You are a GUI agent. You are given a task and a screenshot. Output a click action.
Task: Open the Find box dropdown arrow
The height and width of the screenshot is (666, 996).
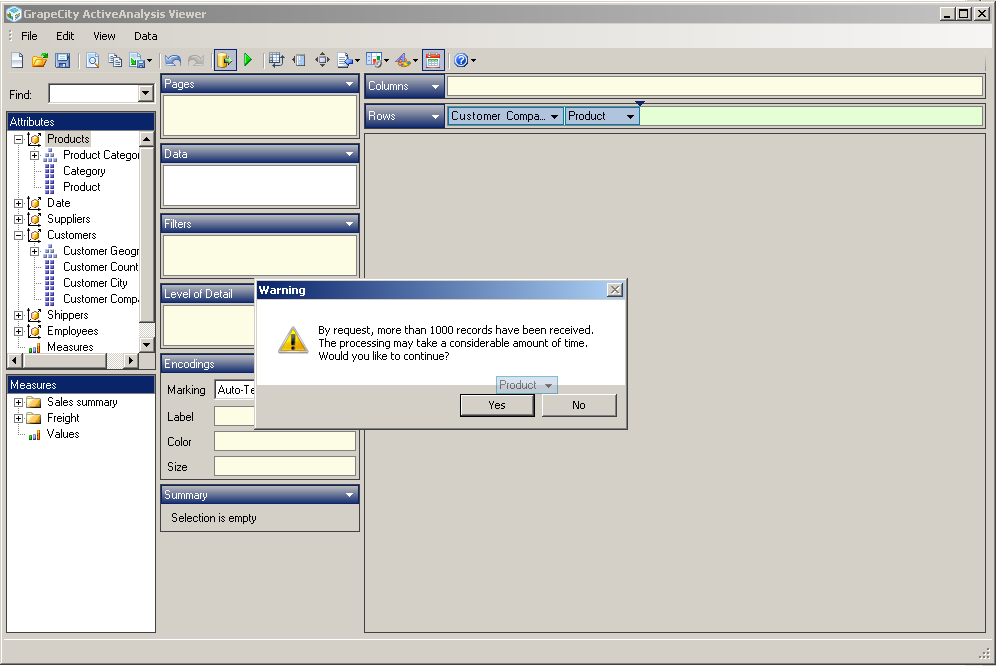tap(145, 94)
